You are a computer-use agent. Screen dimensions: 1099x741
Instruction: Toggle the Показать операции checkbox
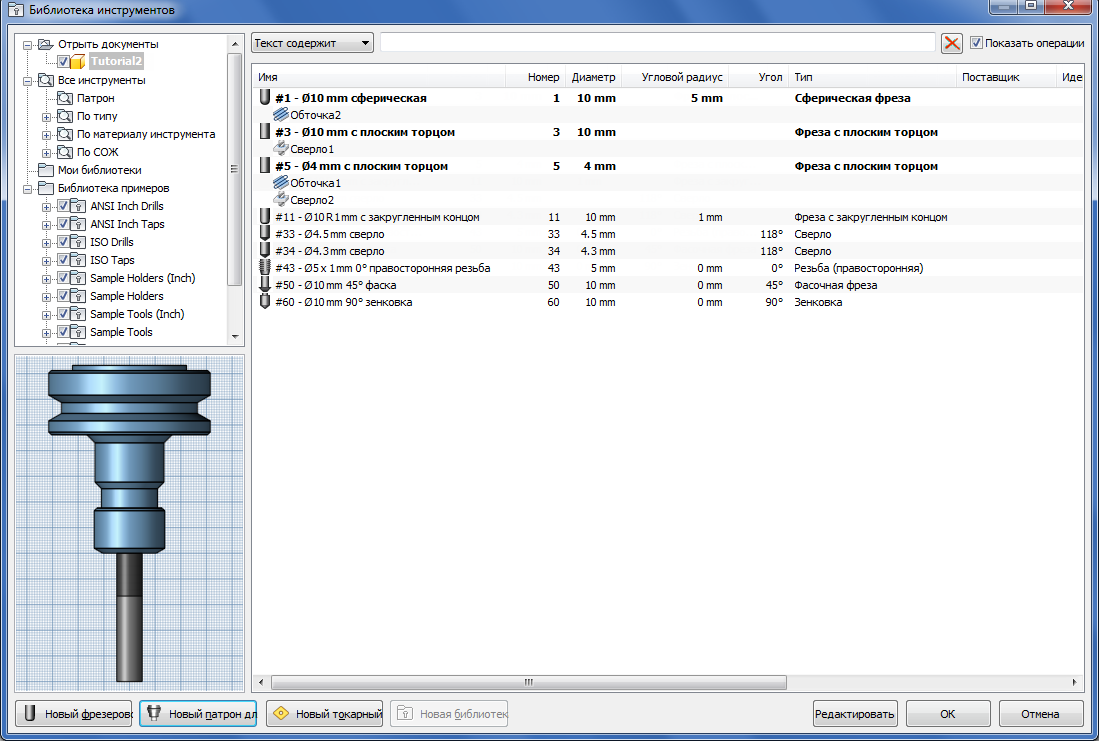click(x=976, y=43)
